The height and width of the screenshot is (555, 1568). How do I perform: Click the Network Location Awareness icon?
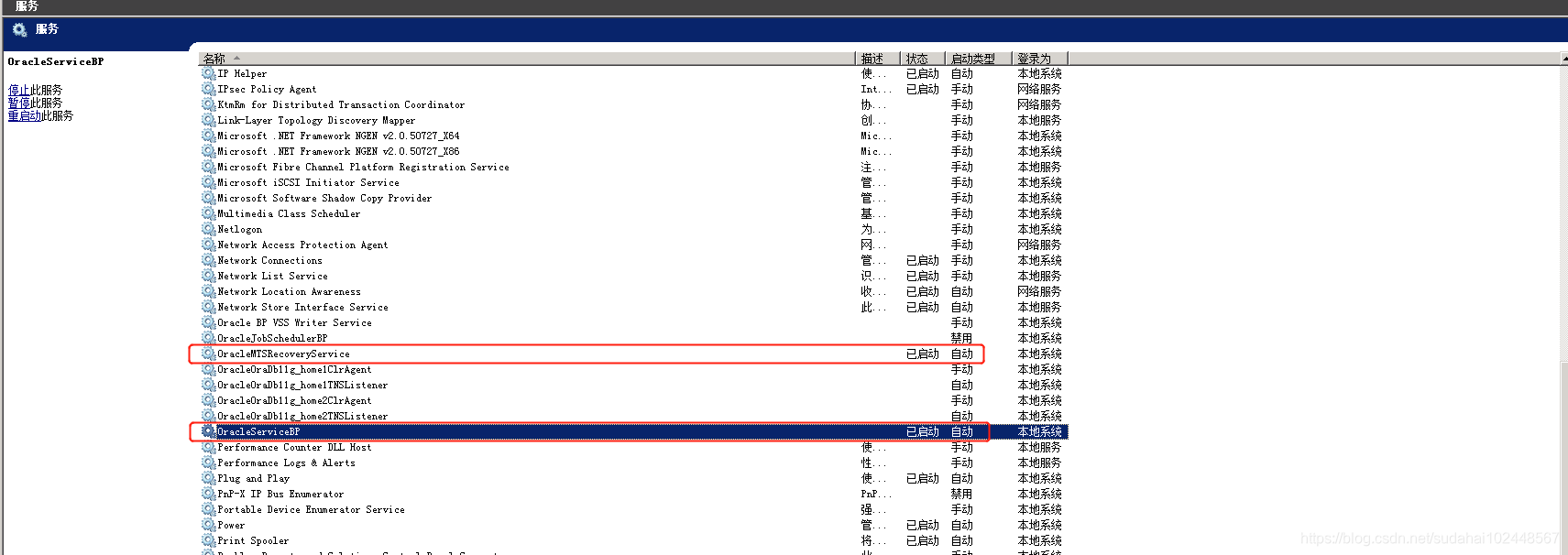tap(209, 291)
